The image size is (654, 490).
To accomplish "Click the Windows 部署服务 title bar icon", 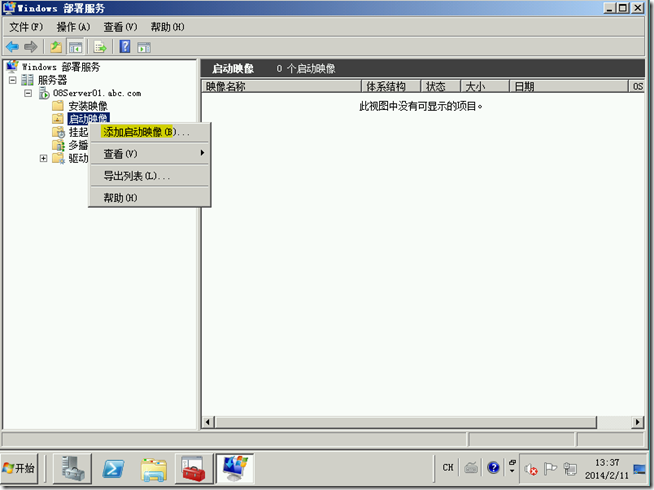I will 9,8.
